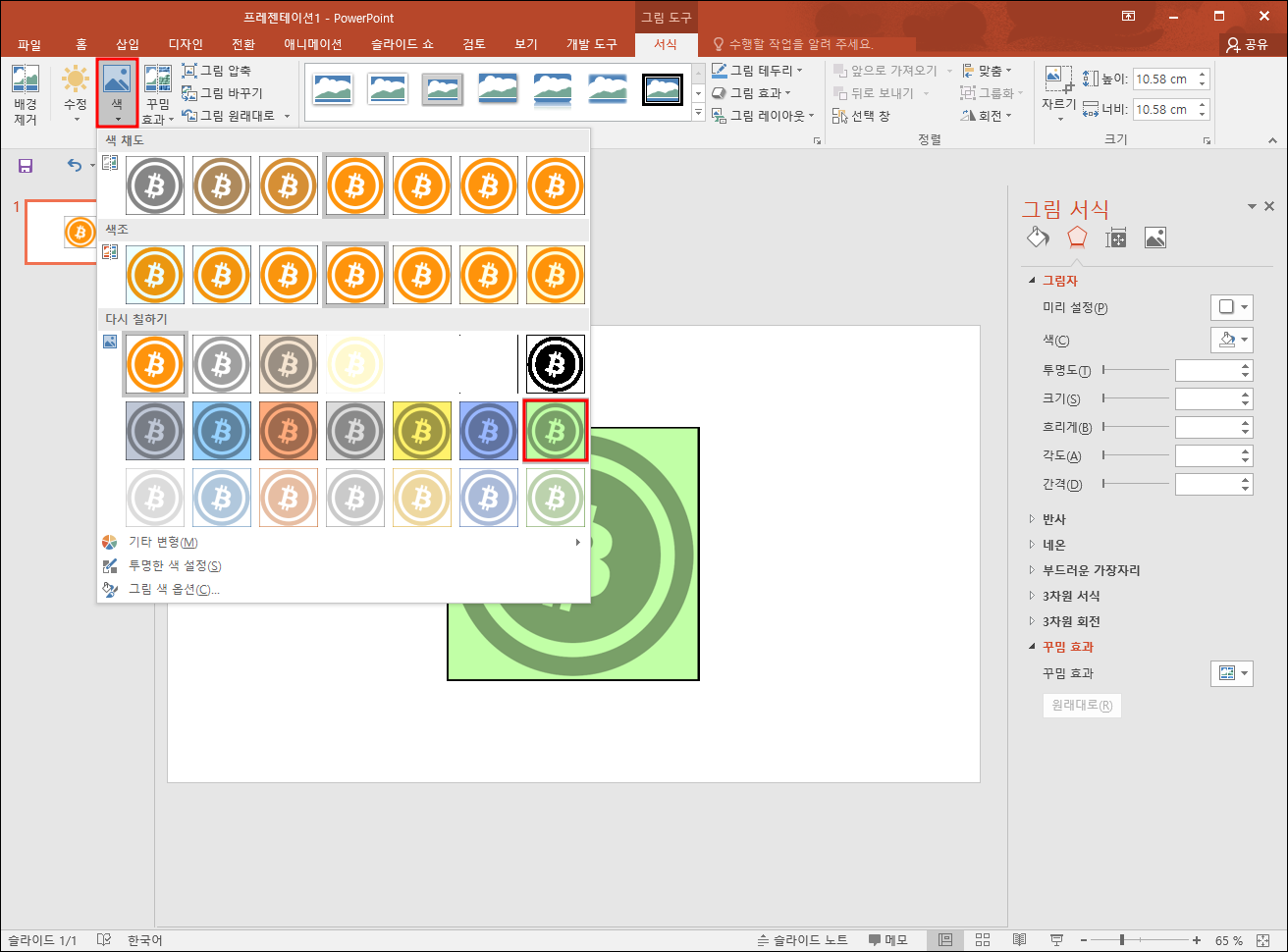The height and width of the screenshot is (952, 1288).
Task: Open 꾸밈 효과 artistic effects in ribbon
Action: tap(158, 95)
